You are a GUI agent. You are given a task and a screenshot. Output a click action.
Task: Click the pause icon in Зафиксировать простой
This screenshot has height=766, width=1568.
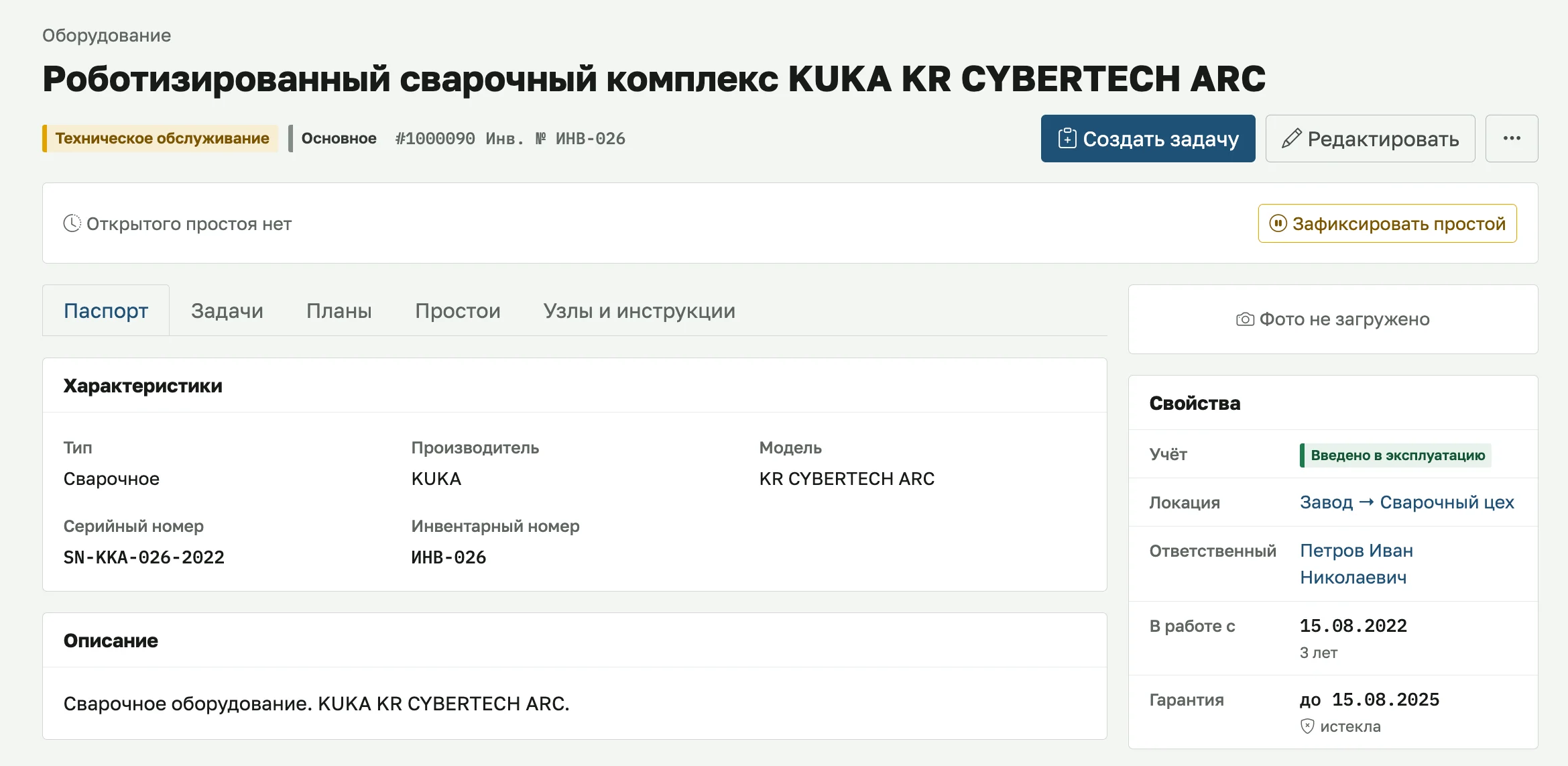tap(1278, 223)
